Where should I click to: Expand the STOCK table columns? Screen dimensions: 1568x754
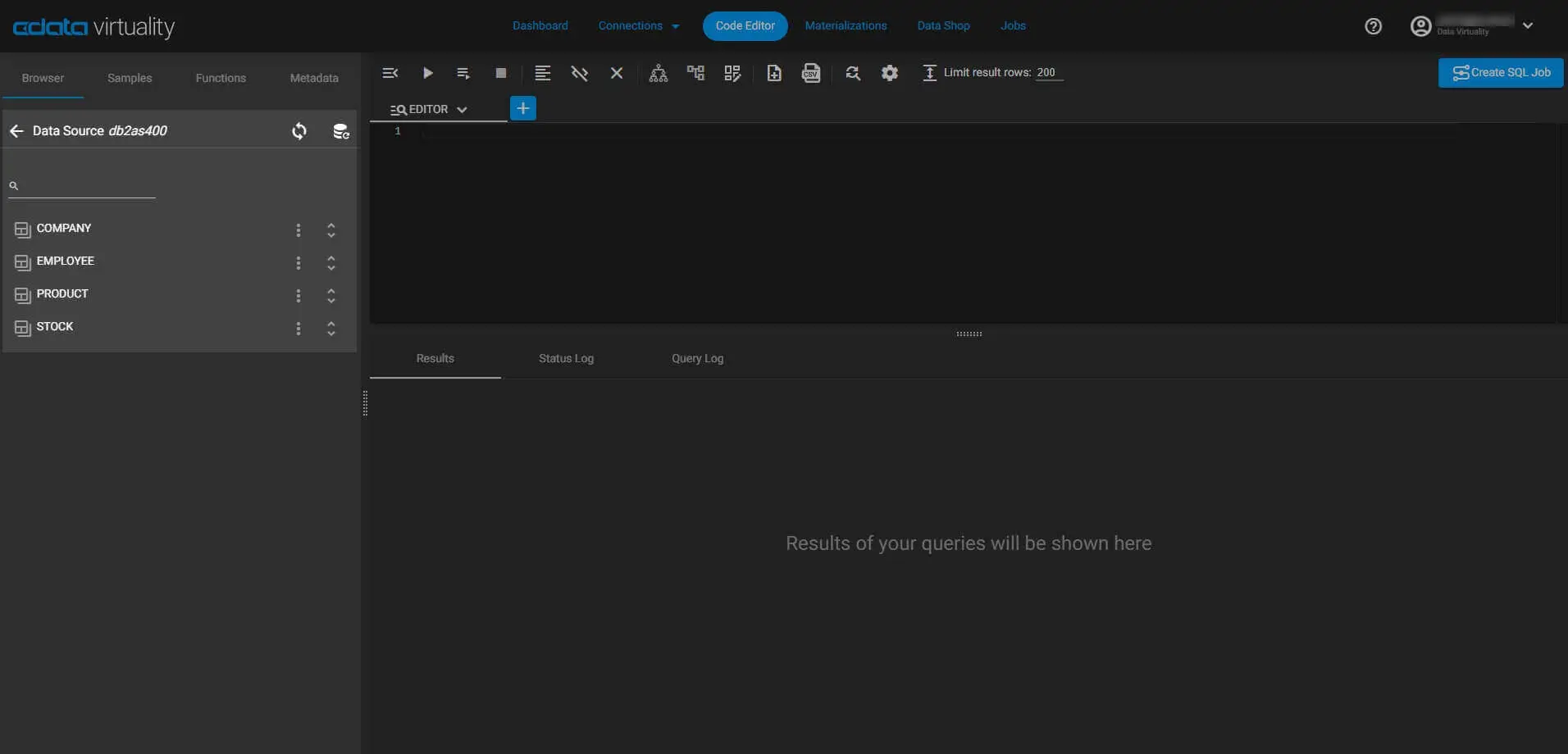[x=331, y=329]
